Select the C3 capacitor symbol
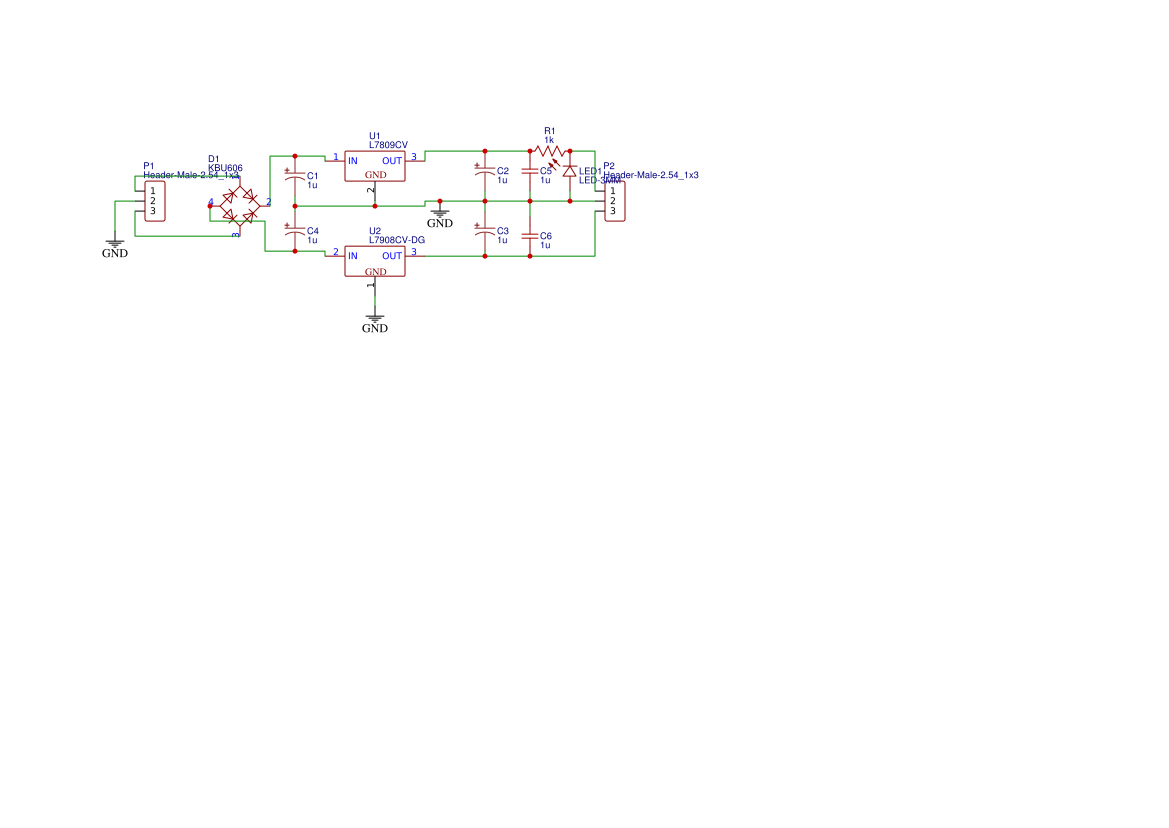 485,232
